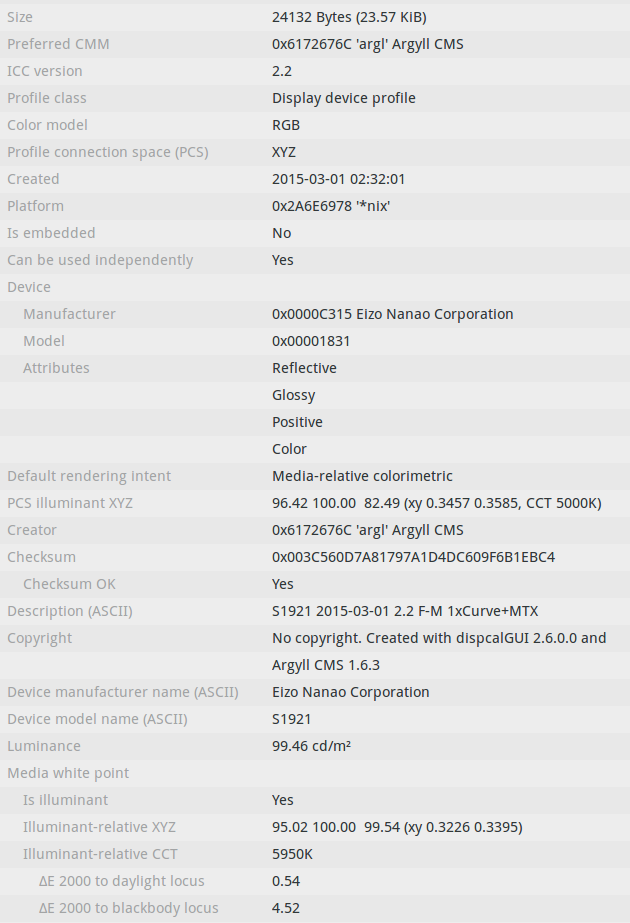Viewport: 630px width, 923px height.
Task: Select the Media white point row
Action: coord(315,773)
